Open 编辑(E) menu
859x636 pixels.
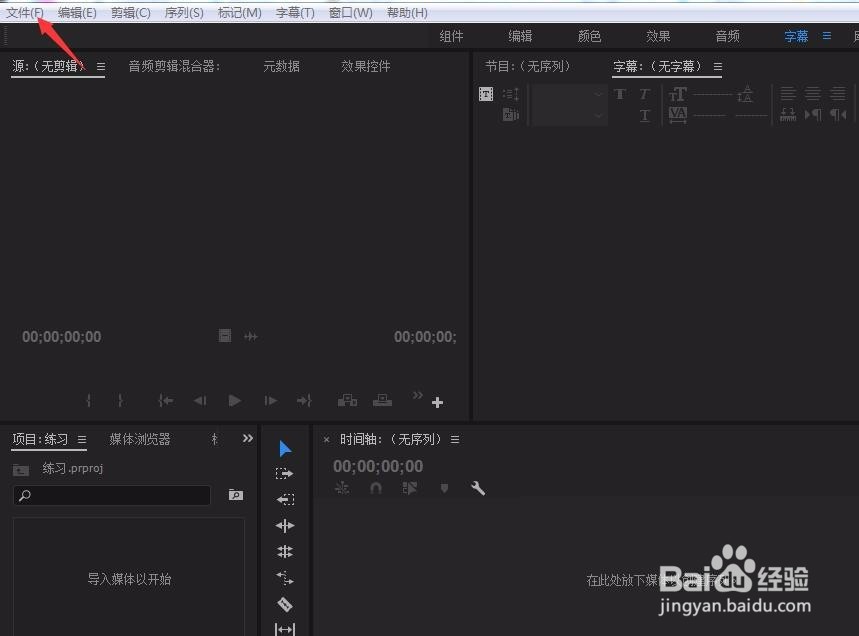pos(77,13)
